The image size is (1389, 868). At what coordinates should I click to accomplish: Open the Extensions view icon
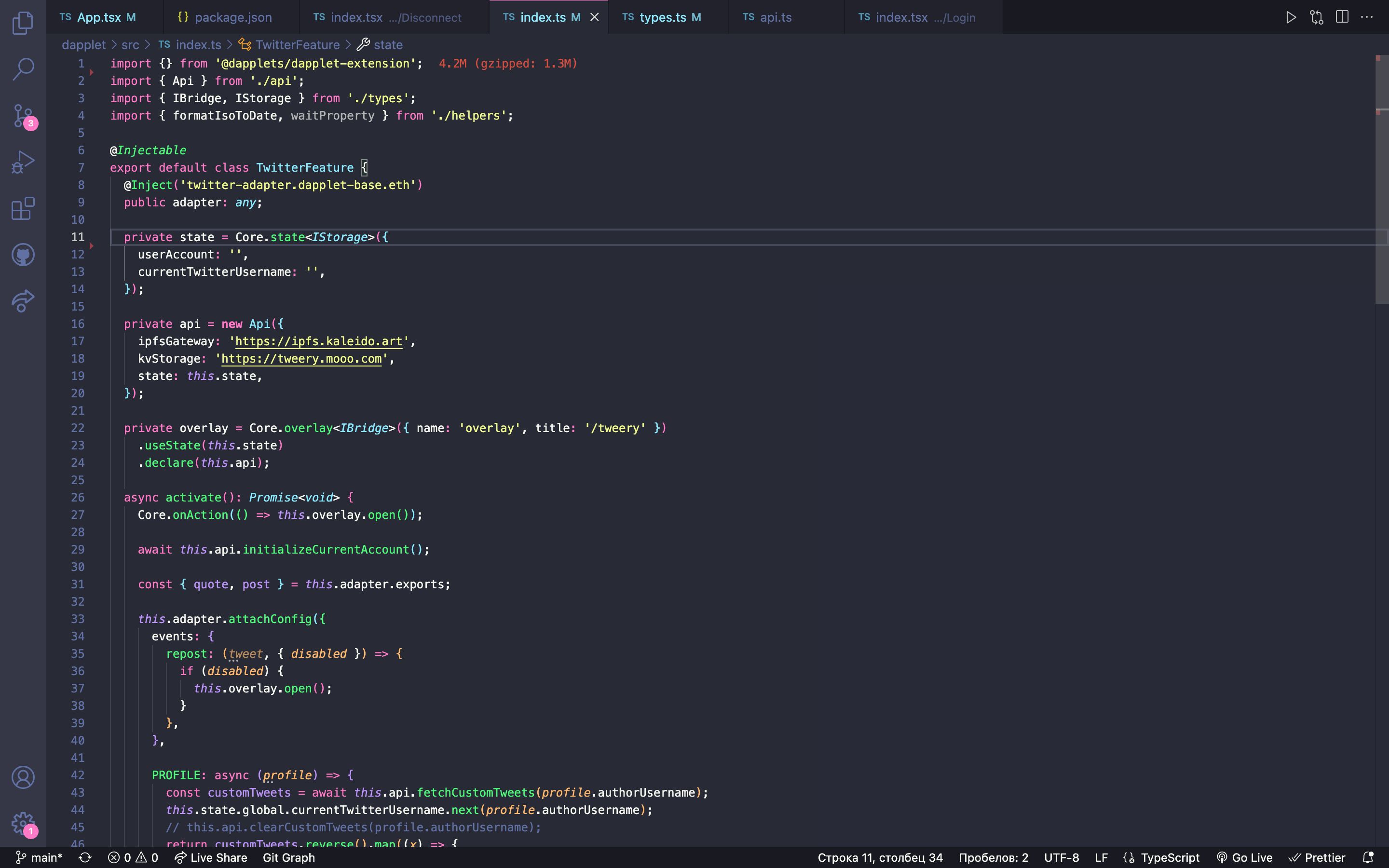tap(23, 208)
